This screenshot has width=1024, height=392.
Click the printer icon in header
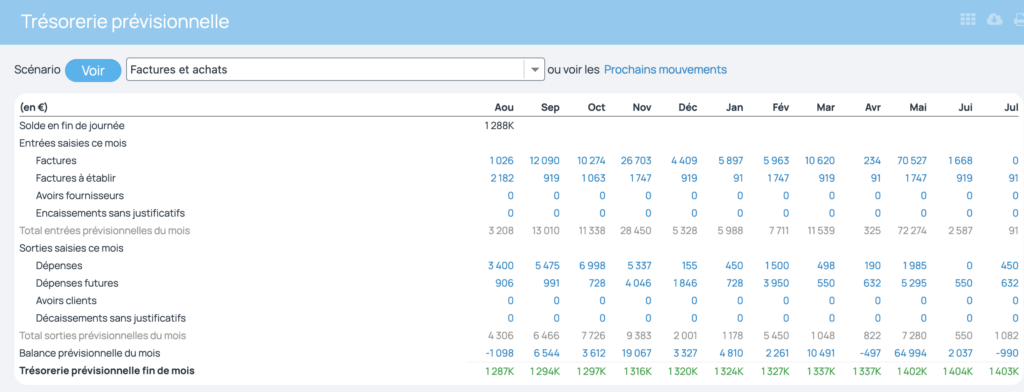click(1018, 20)
